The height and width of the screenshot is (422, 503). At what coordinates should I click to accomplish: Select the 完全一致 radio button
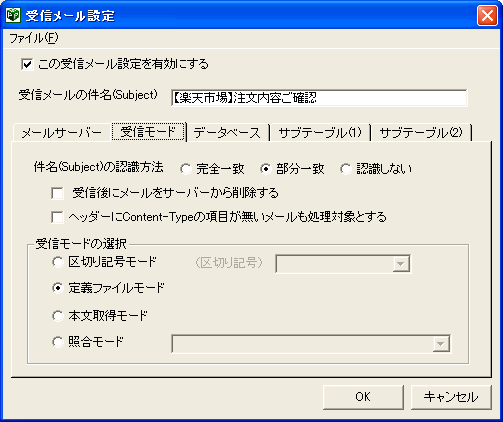tap(185, 169)
